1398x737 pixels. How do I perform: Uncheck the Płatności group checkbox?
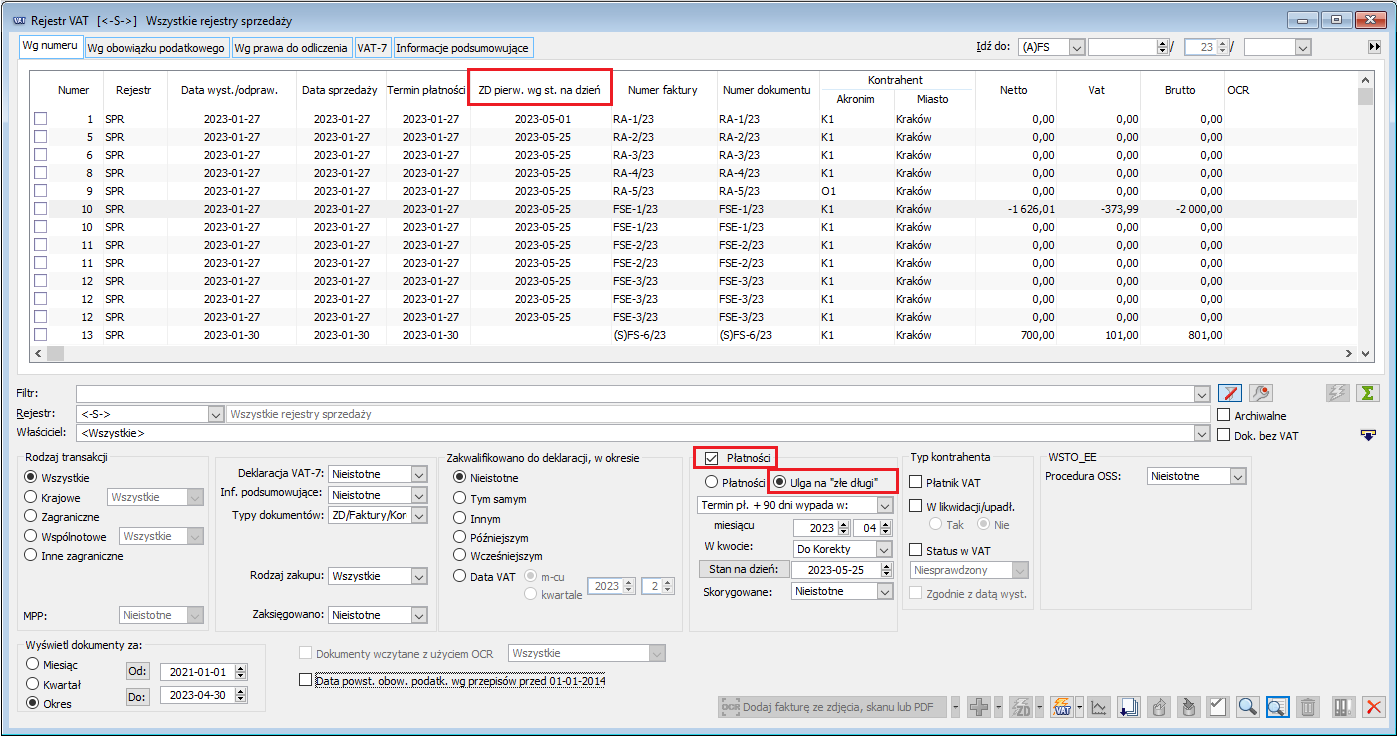[x=712, y=458]
